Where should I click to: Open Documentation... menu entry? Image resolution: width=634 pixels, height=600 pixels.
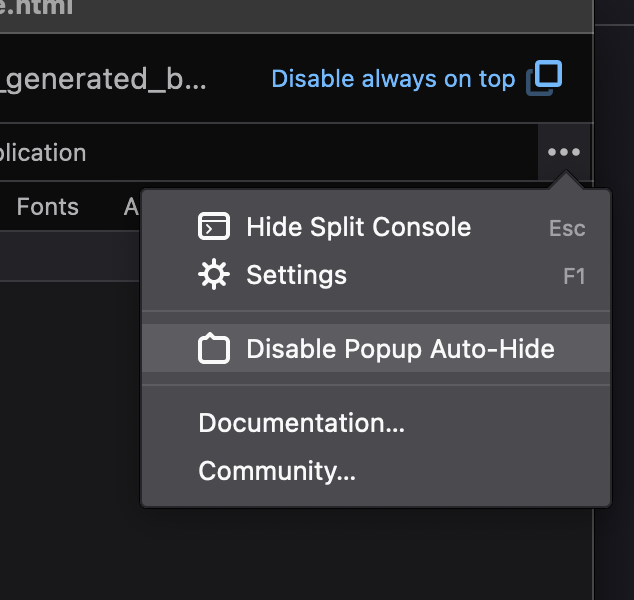(x=376, y=423)
